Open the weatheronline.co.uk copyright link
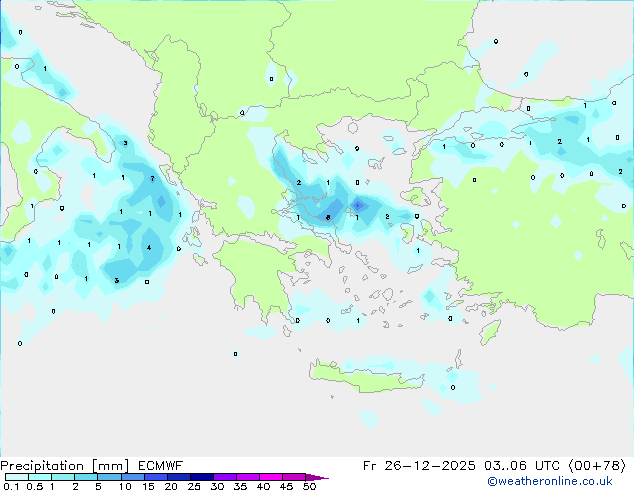634x490 pixels. click(x=550, y=481)
